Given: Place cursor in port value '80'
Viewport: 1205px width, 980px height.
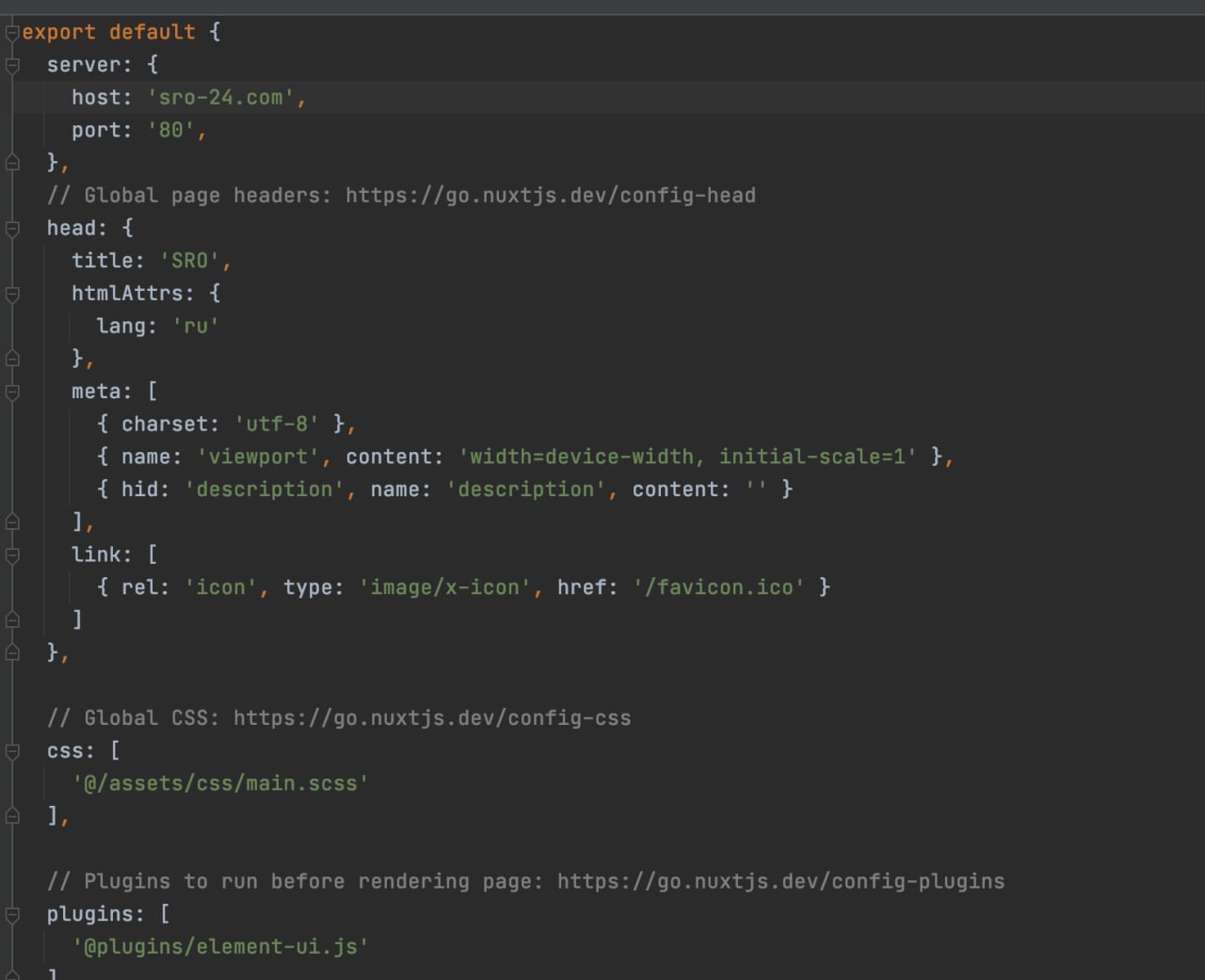Looking at the screenshot, I should click(x=170, y=131).
